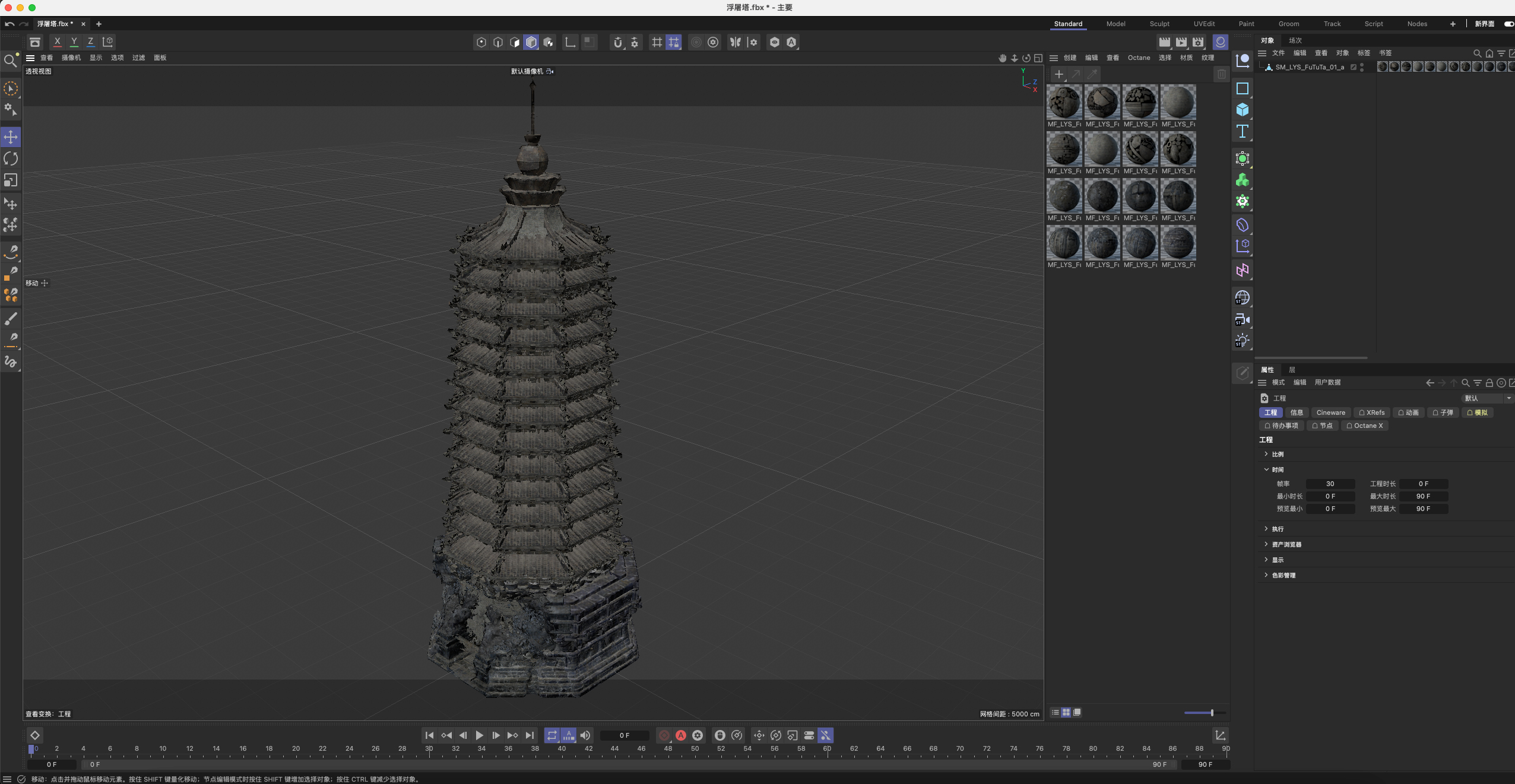Screen dimensions: 1515x784
Task: Click the 帧率 value field 30
Action: point(1330,484)
